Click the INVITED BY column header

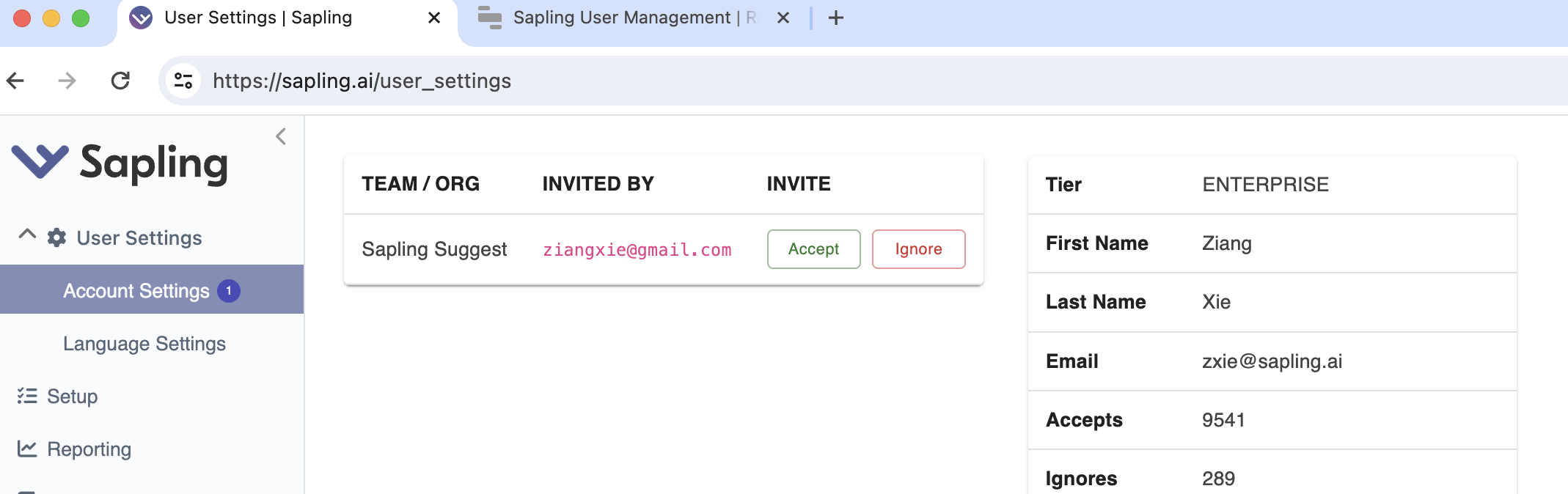tap(598, 184)
